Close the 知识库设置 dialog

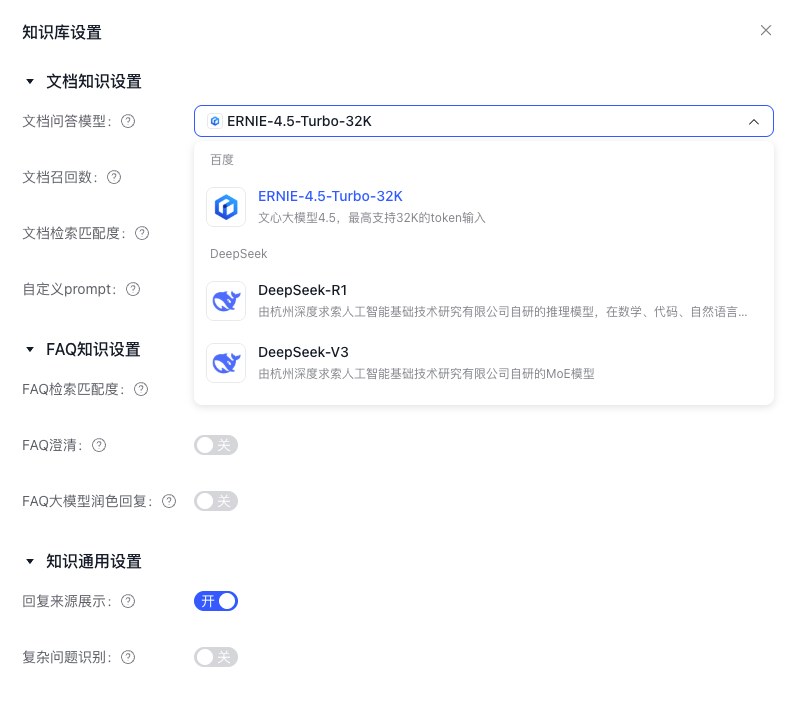coord(765,31)
